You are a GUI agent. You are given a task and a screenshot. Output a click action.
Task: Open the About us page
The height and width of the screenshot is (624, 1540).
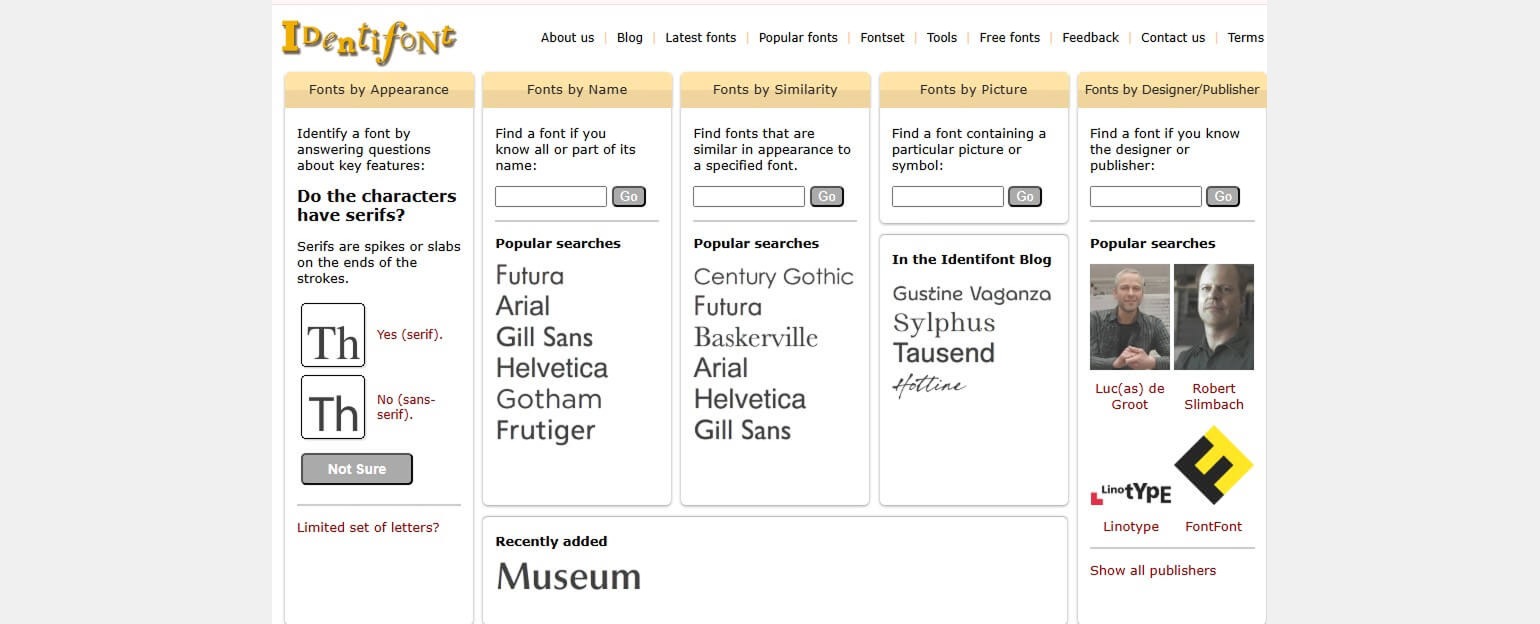tap(567, 38)
